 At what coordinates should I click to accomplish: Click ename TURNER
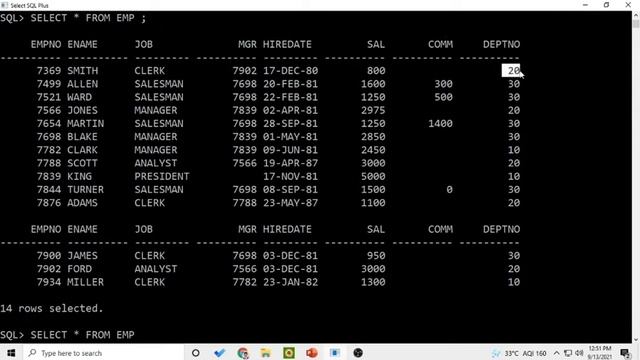[x=86, y=190]
